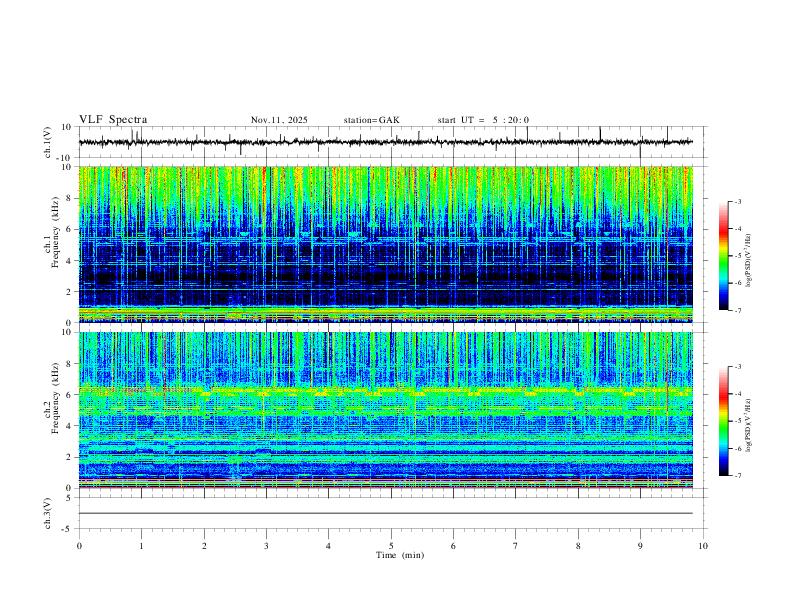The height and width of the screenshot is (612, 792).
Task: Click the "-3" tick on the ch.2 colorbar
Action: click(x=737, y=367)
